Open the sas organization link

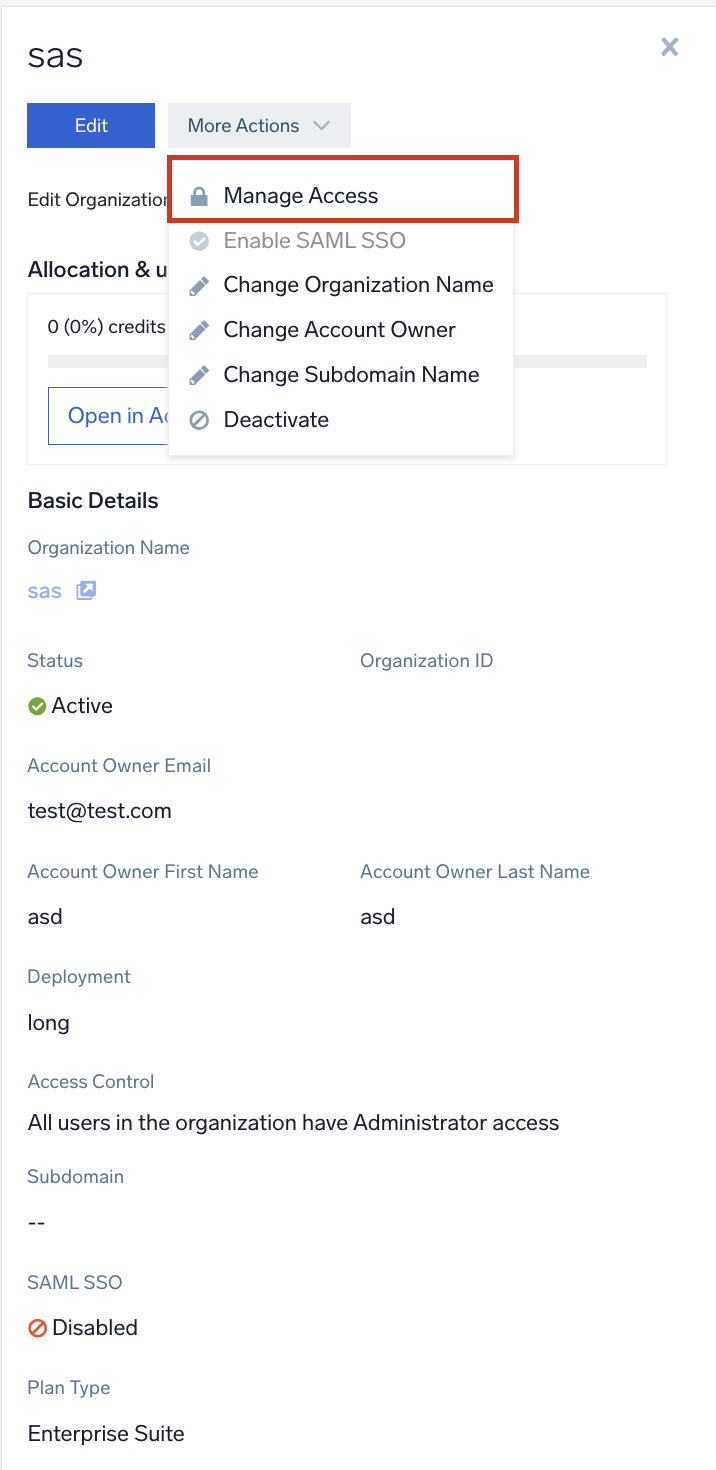44,590
